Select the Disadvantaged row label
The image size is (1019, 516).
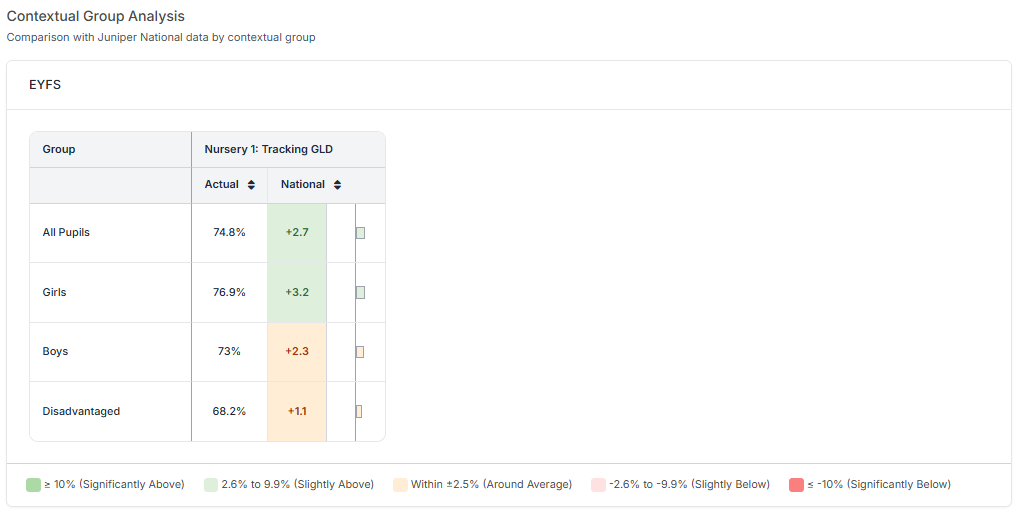(x=81, y=411)
